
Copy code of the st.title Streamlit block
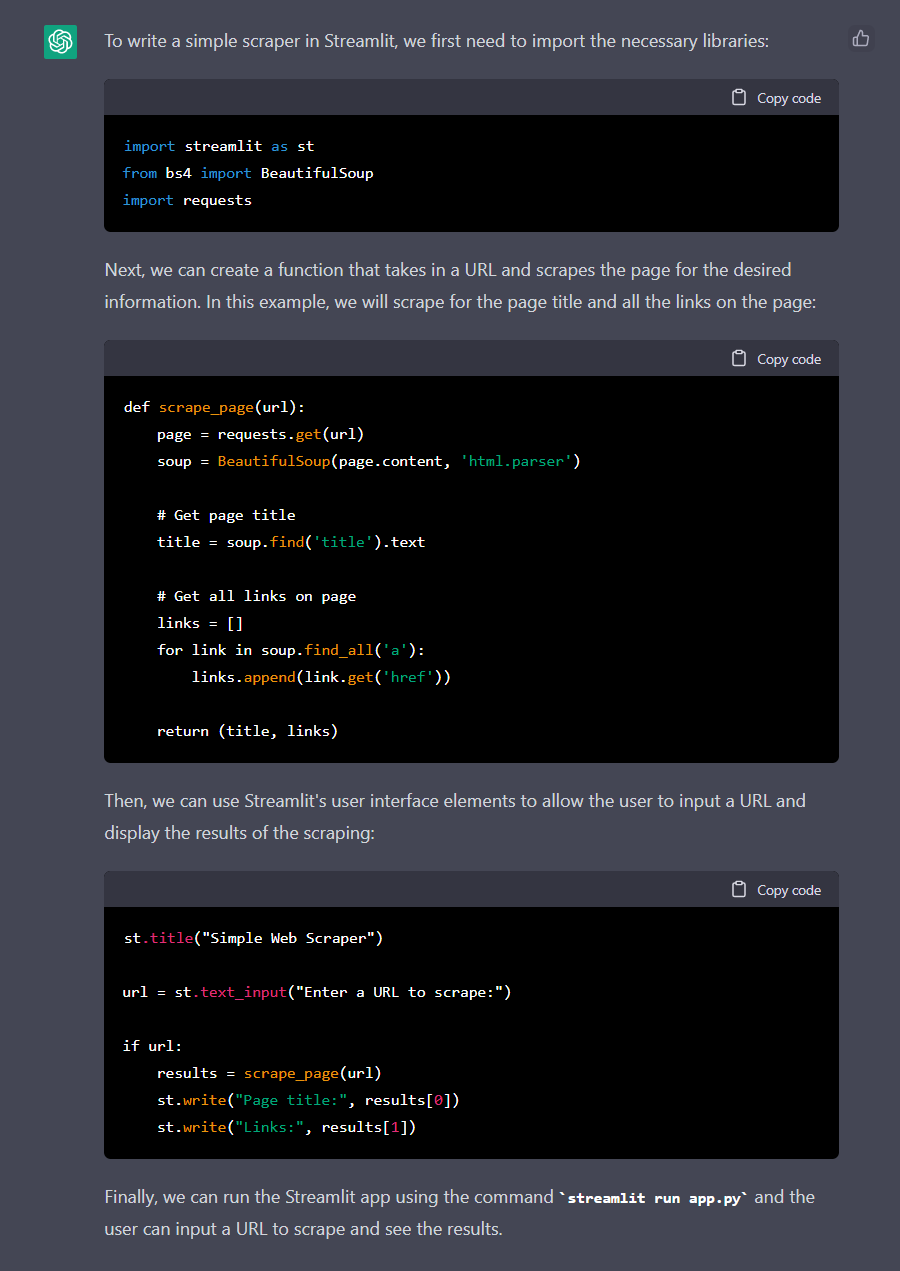pos(776,890)
